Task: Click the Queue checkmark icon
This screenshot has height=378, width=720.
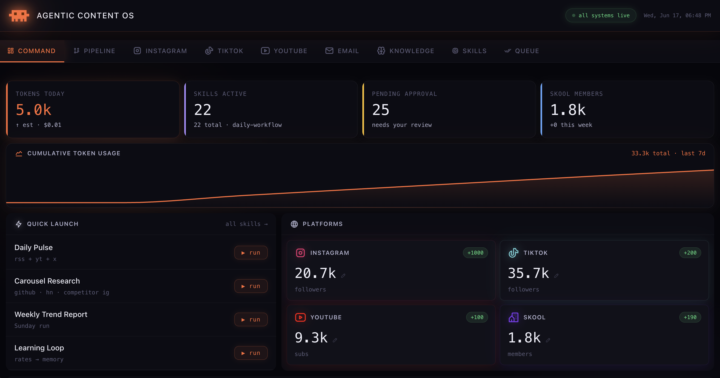Action: click(507, 51)
